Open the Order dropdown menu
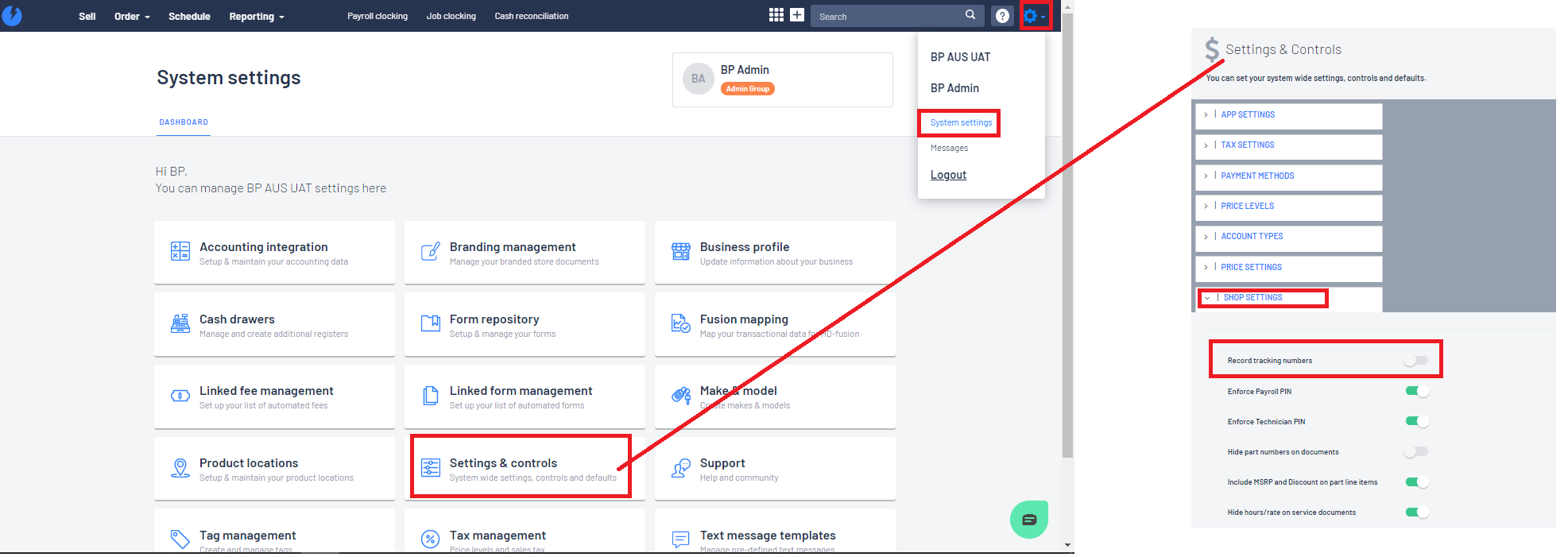This screenshot has height=557, width=1568. click(132, 16)
